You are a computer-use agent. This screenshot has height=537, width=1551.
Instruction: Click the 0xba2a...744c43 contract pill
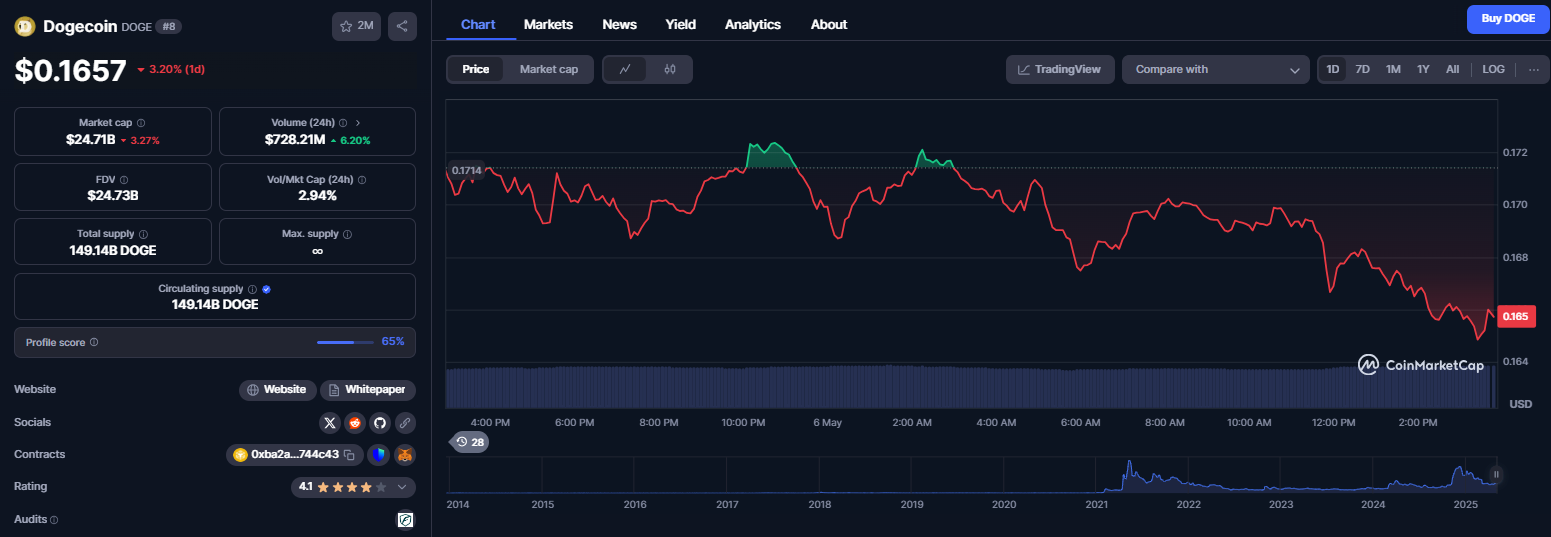tap(294, 455)
